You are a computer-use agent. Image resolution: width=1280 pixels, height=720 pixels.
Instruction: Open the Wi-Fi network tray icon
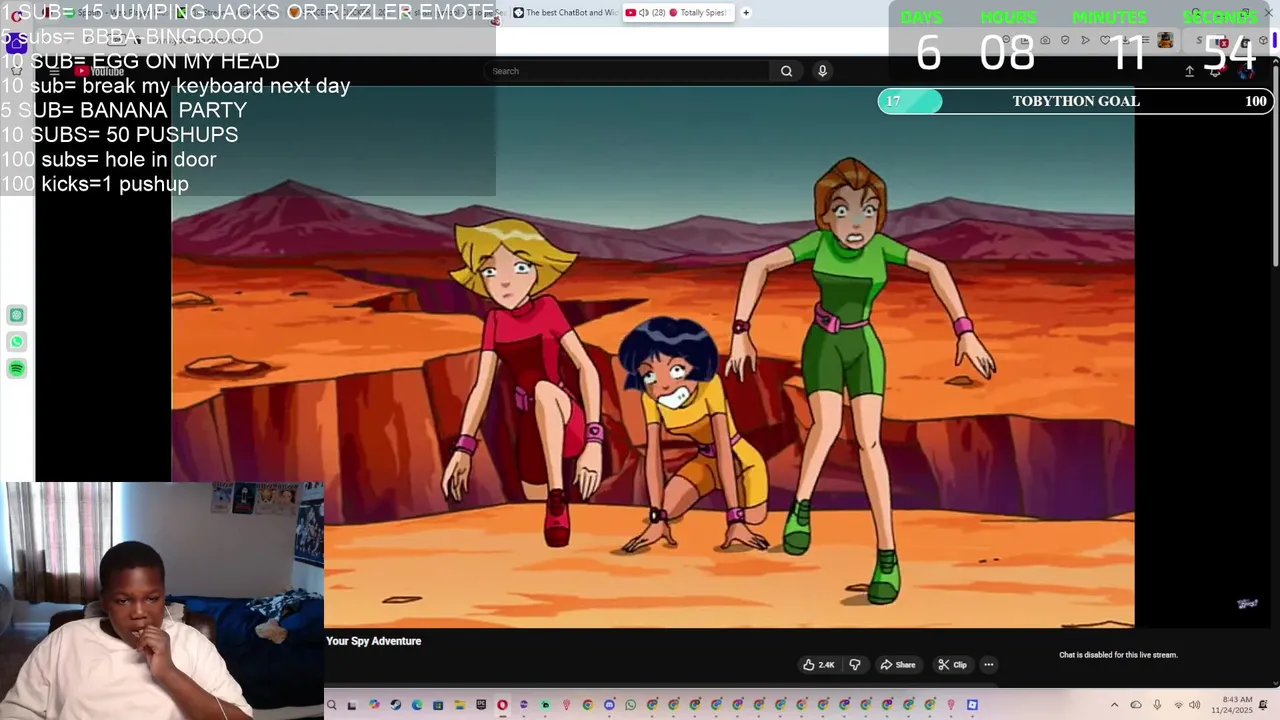(x=1178, y=705)
